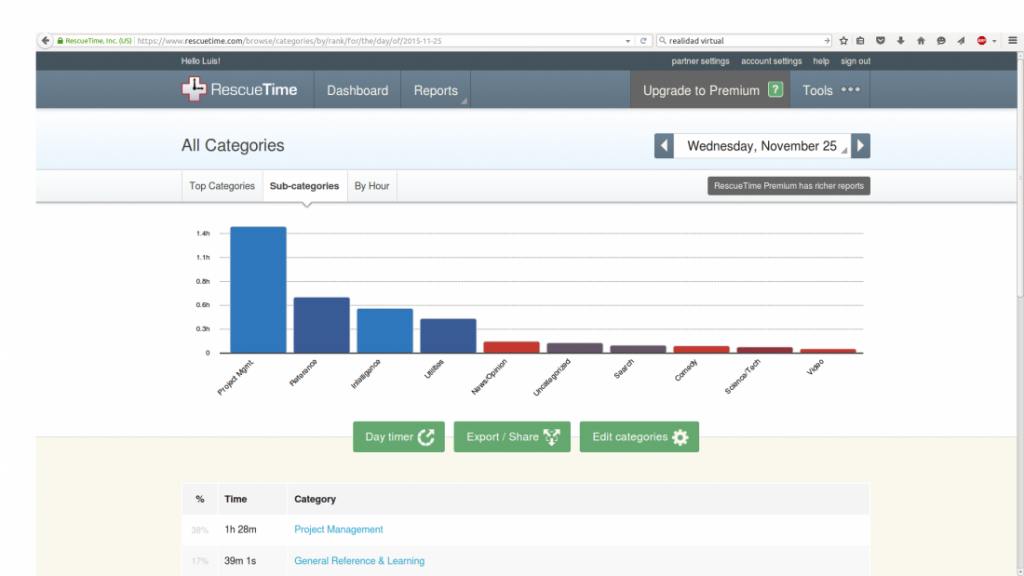
Task: Click the Search bar in the chart
Action: pos(638,349)
